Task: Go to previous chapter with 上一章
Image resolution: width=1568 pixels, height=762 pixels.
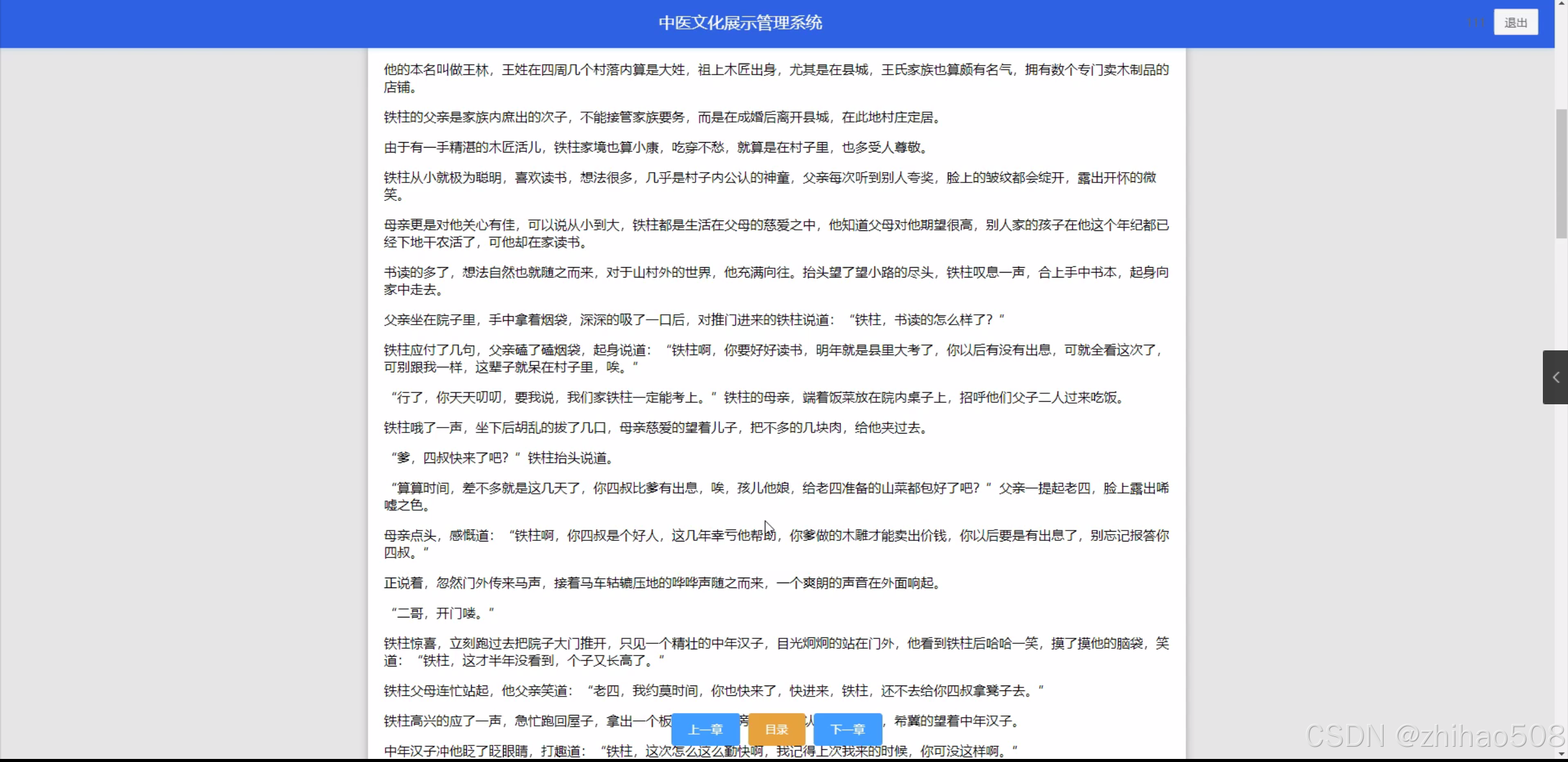Action: tap(705, 730)
